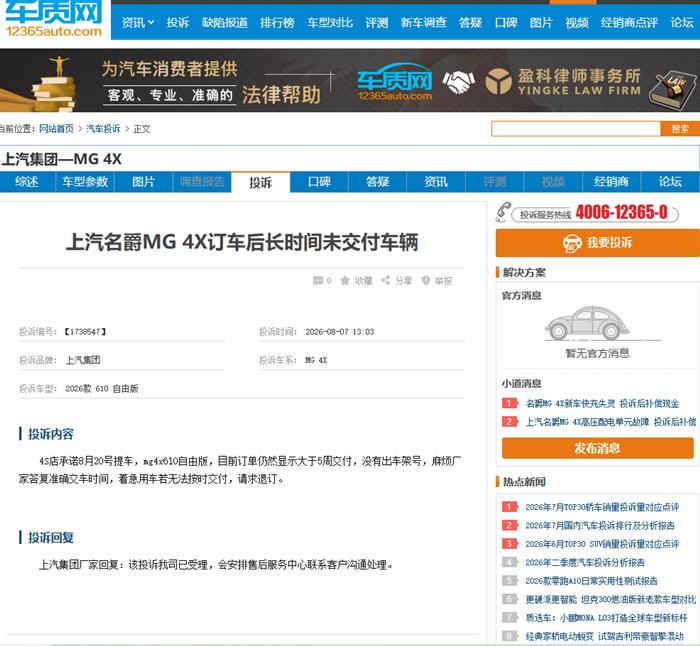Screen dimensions: 700x646
Task: Follow the 网站首页 breadcrumb link
Action: [x=56, y=129]
